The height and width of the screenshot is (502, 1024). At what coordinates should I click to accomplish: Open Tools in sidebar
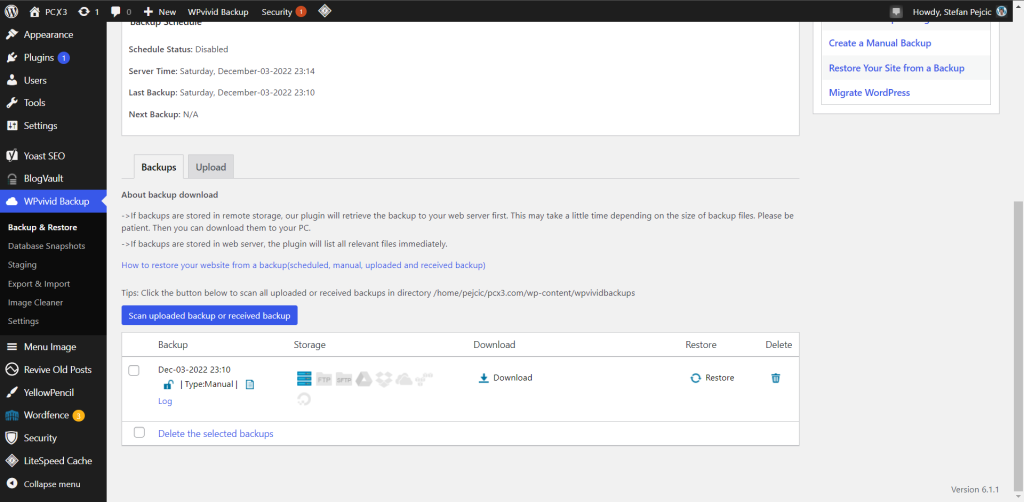point(53,102)
